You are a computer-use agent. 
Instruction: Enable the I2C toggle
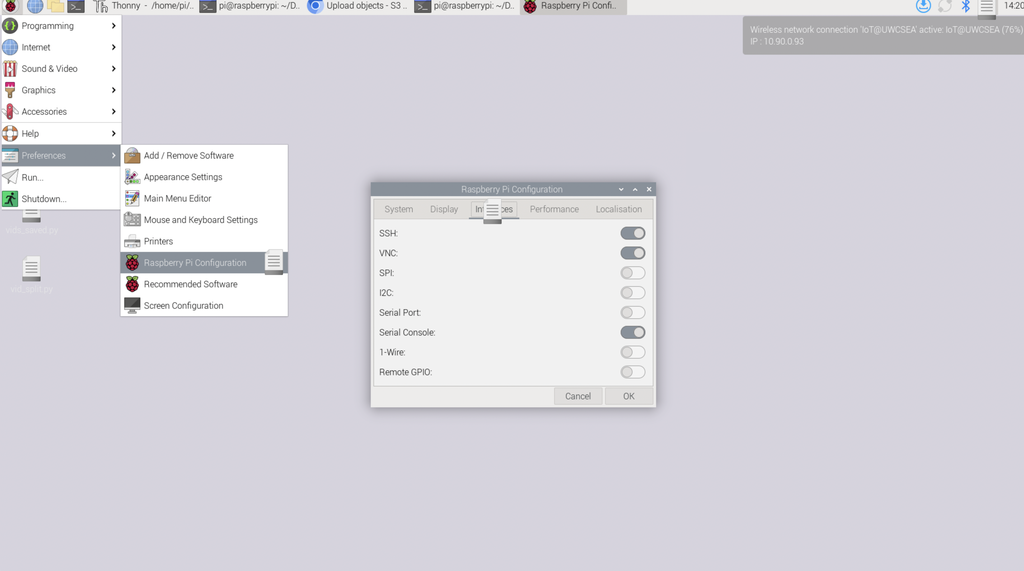point(633,293)
